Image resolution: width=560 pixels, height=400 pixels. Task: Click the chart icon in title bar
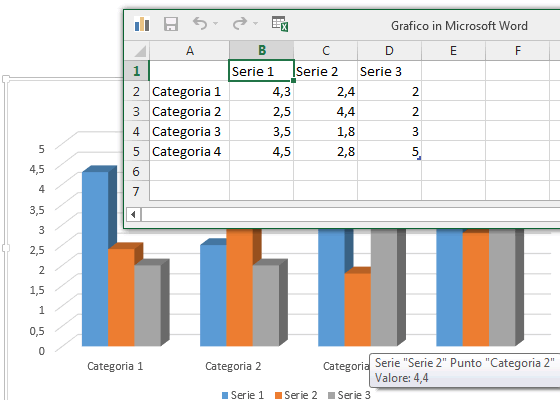pyautogui.click(x=142, y=24)
